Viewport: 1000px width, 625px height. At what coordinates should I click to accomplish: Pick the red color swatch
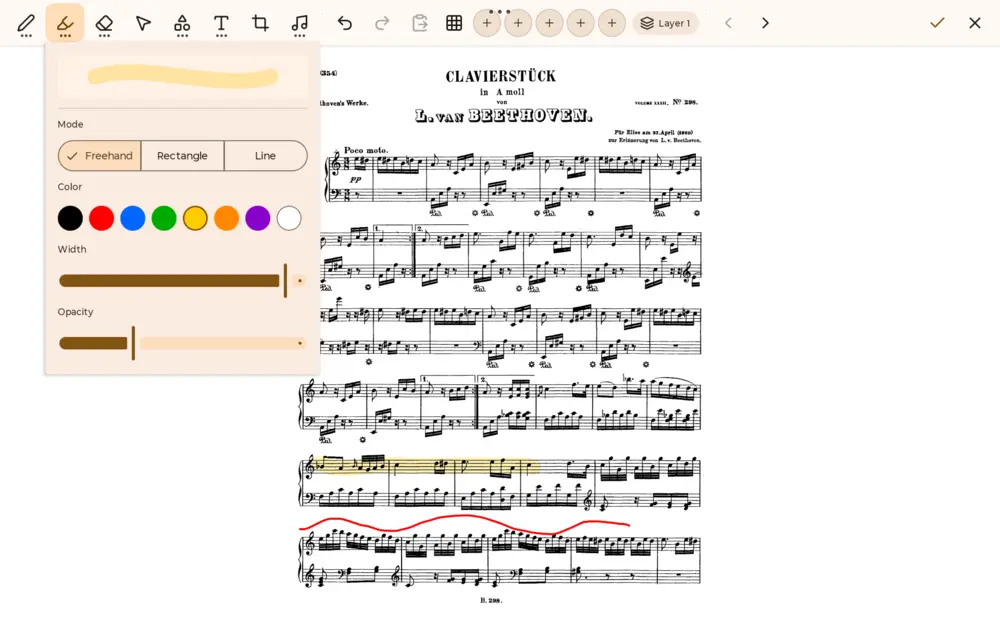click(101, 218)
